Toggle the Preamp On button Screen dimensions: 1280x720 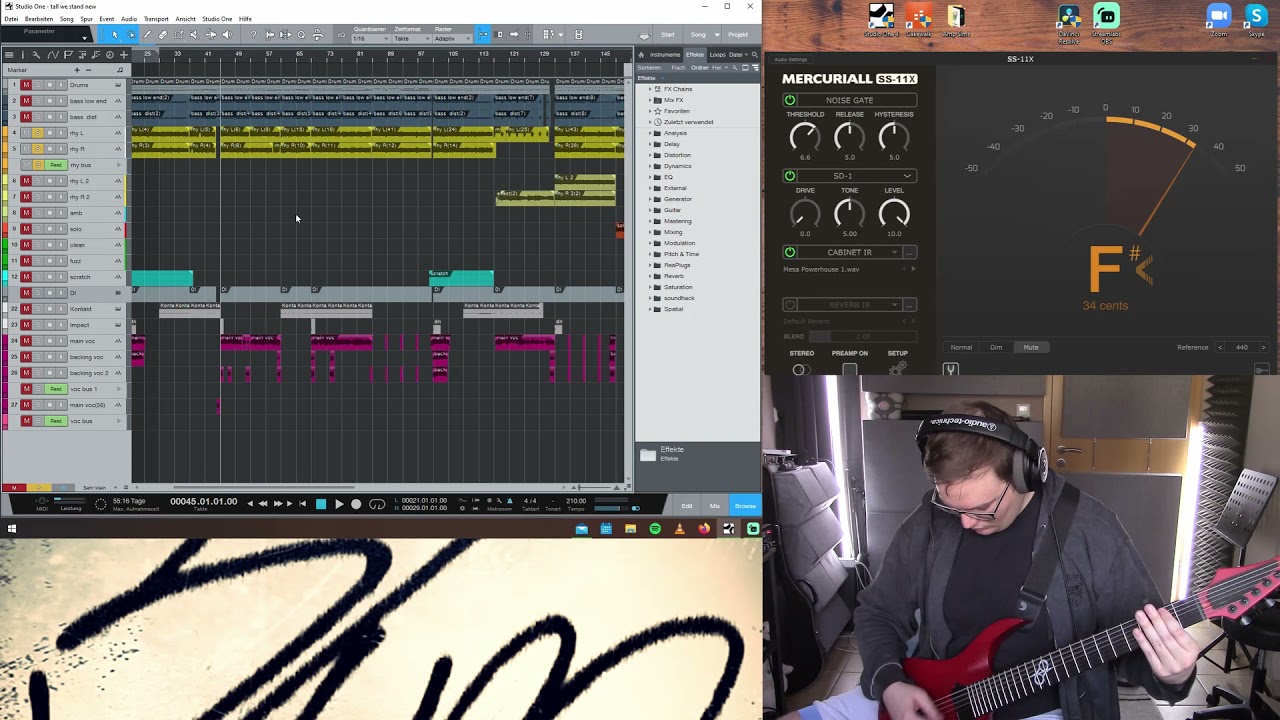pyautogui.click(x=849, y=369)
